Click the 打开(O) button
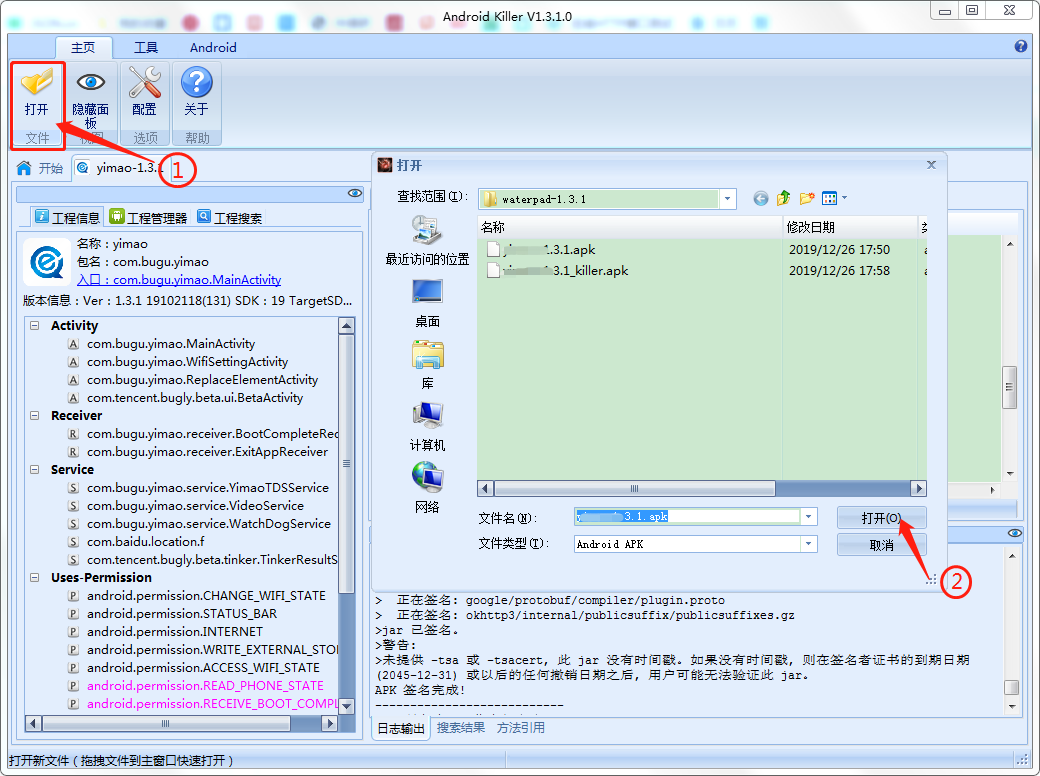 pos(881,517)
